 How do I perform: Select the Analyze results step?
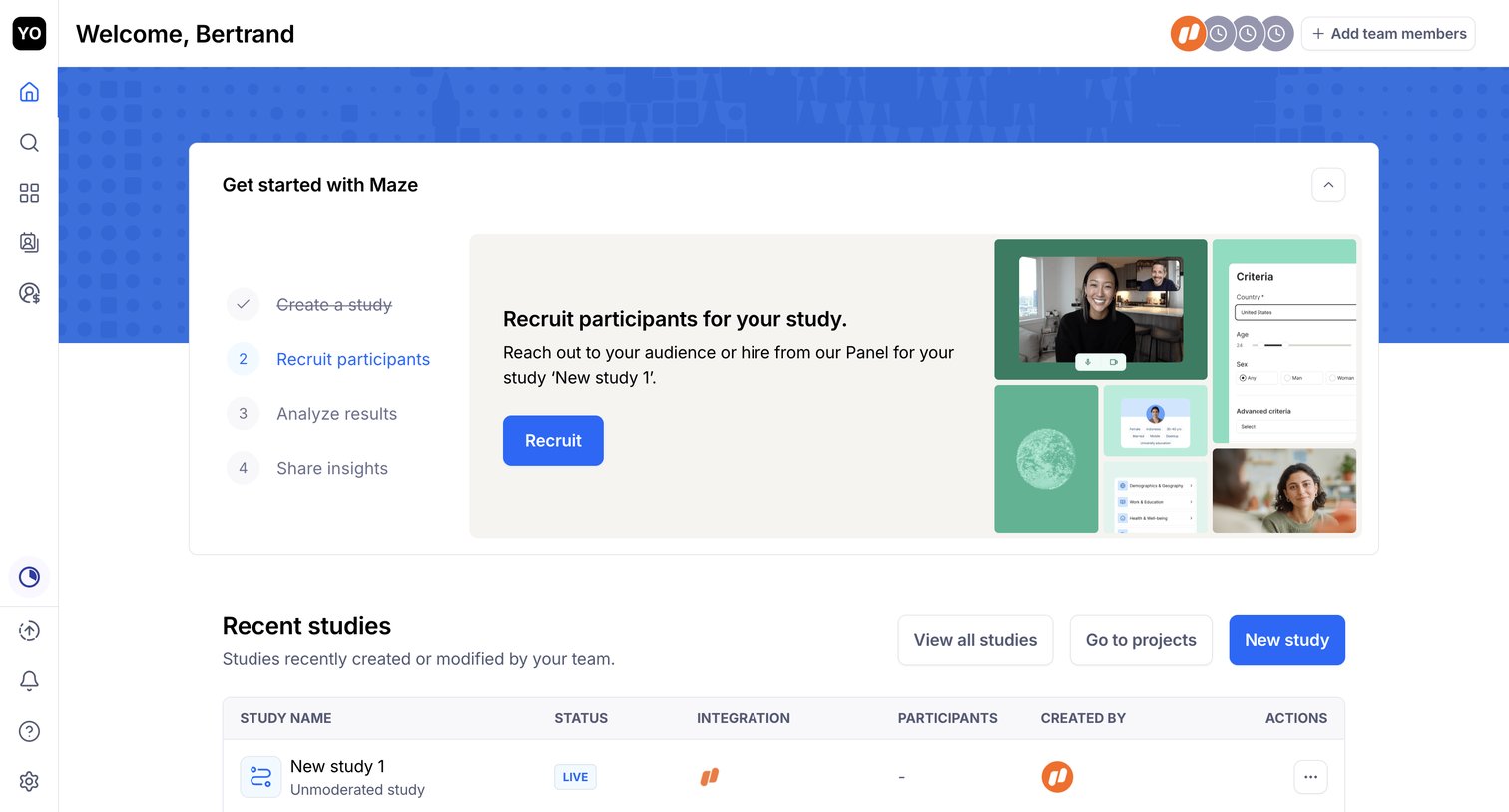[x=336, y=414]
